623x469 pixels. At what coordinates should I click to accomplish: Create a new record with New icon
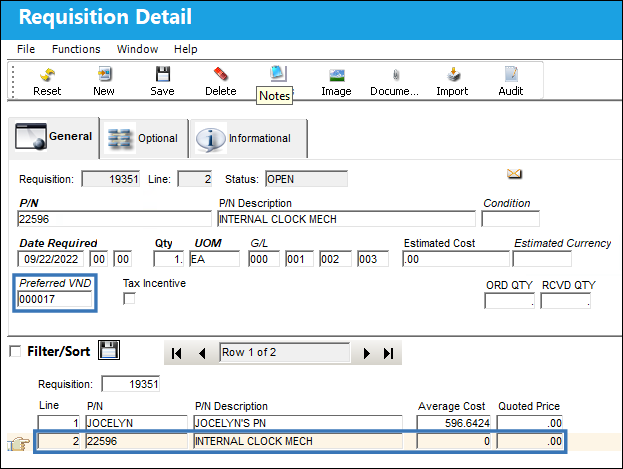tap(104, 74)
